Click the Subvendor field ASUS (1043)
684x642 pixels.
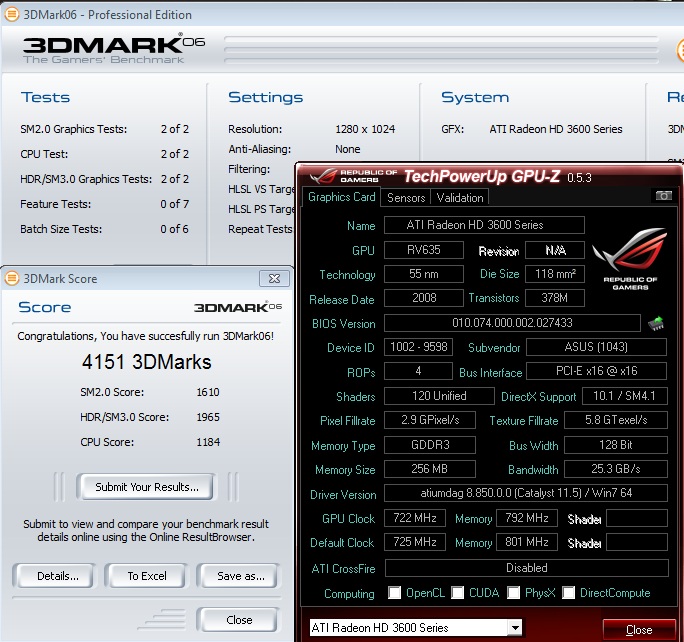[596, 347]
